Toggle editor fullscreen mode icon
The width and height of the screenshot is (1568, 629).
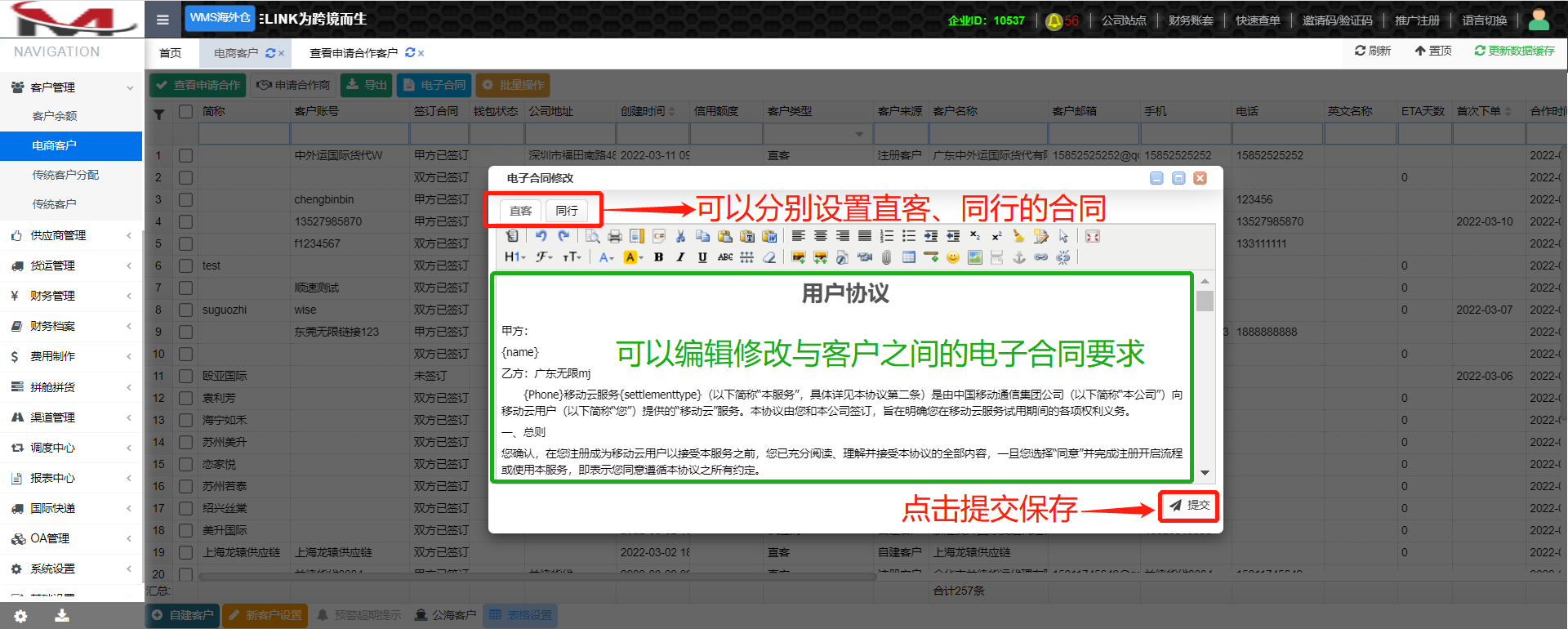1092,236
